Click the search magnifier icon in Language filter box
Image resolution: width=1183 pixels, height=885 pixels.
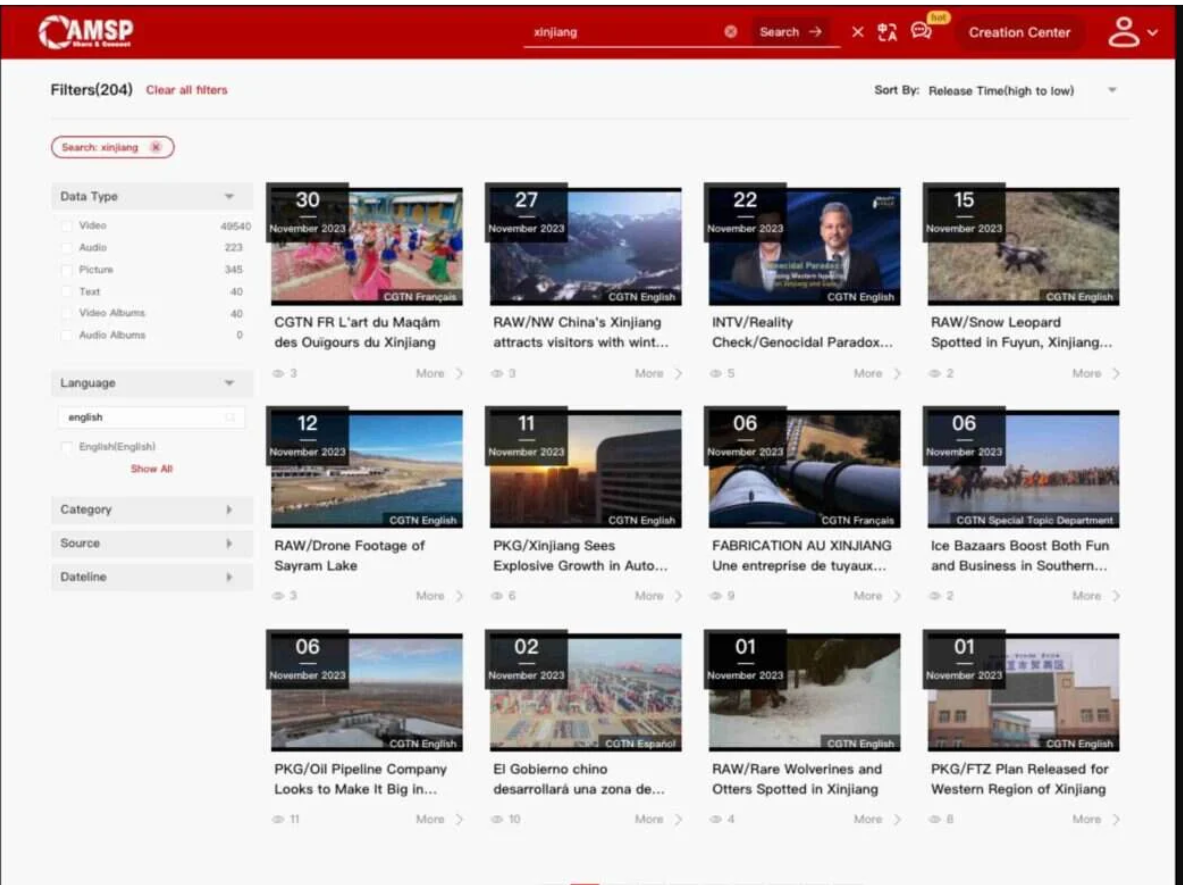point(231,417)
